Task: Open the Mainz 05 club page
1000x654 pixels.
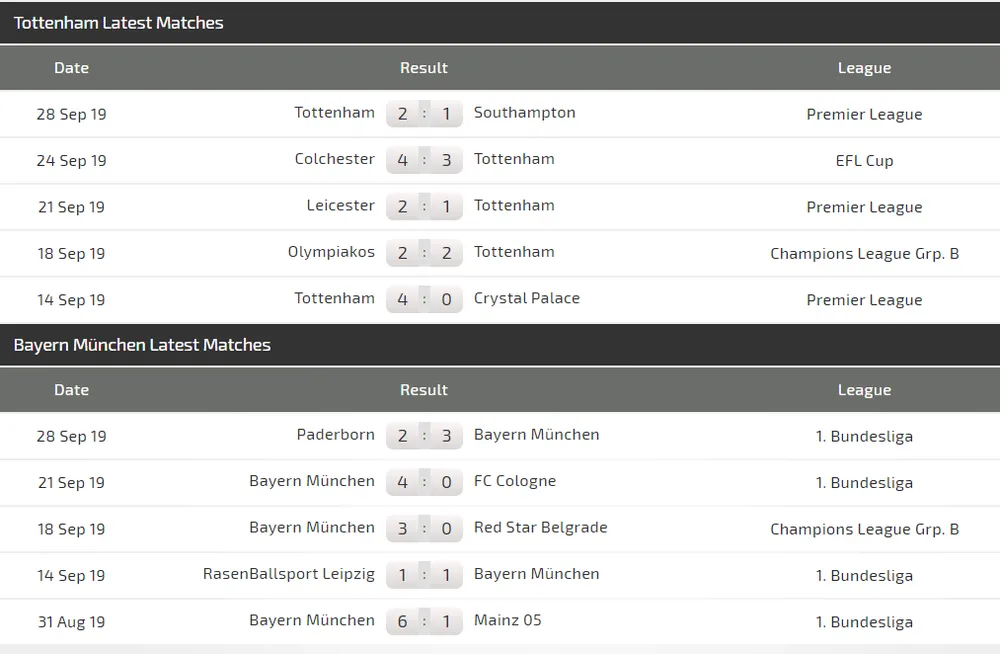Action: (x=507, y=620)
